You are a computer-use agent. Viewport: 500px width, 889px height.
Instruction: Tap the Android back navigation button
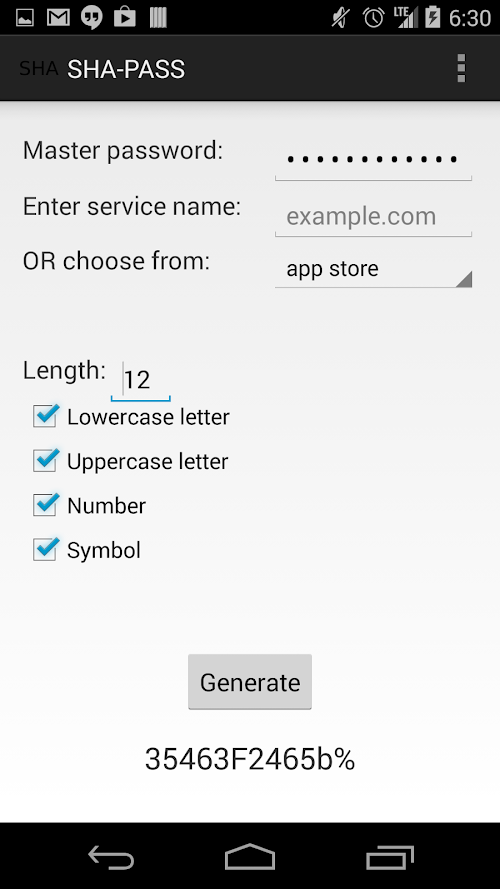click(111, 857)
